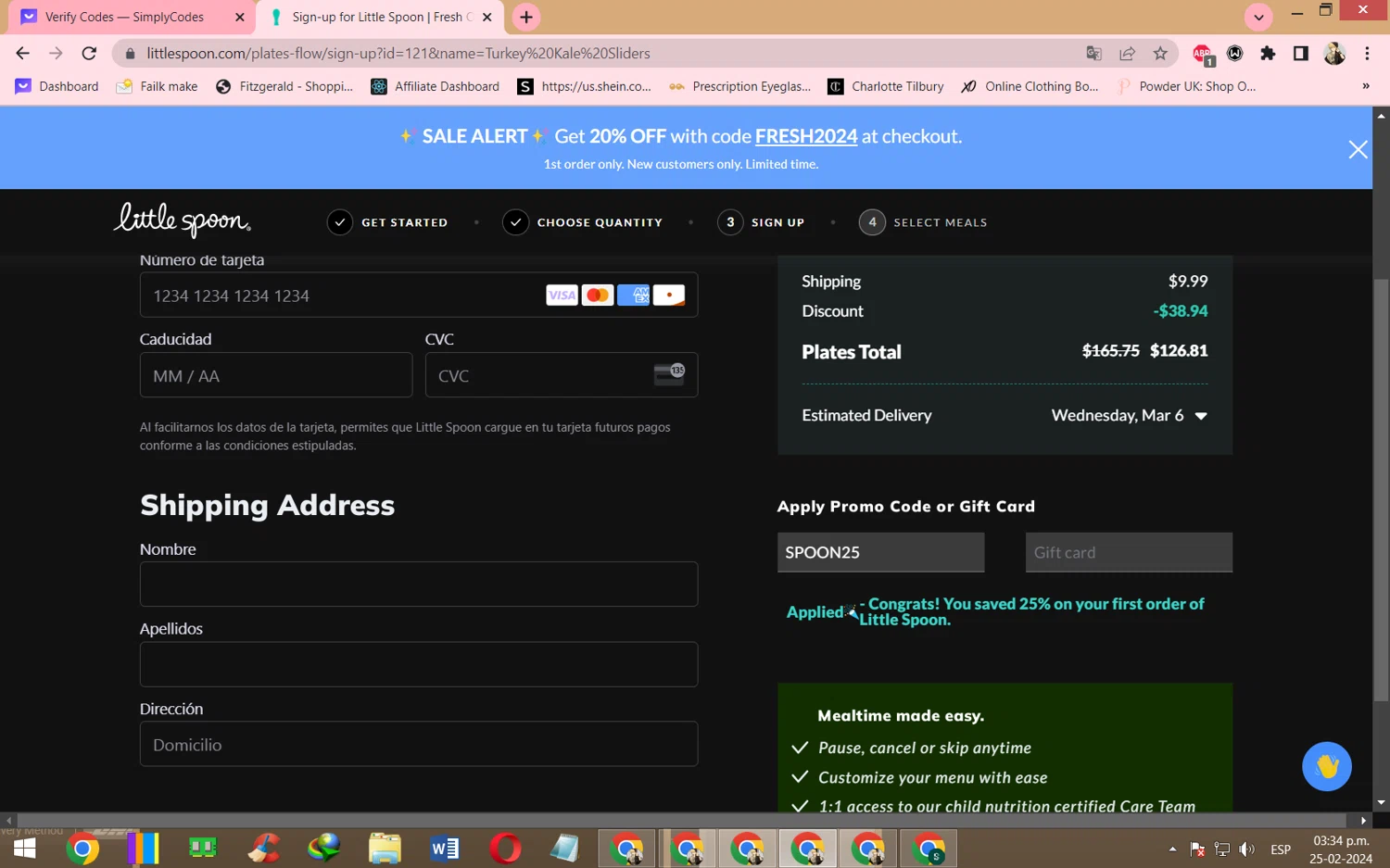Image resolution: width=1390 pixels, height=868 pixels.
Task: Open the Chrome three-dot menu
Action: pyautogui.click(x=1367, y=54)
